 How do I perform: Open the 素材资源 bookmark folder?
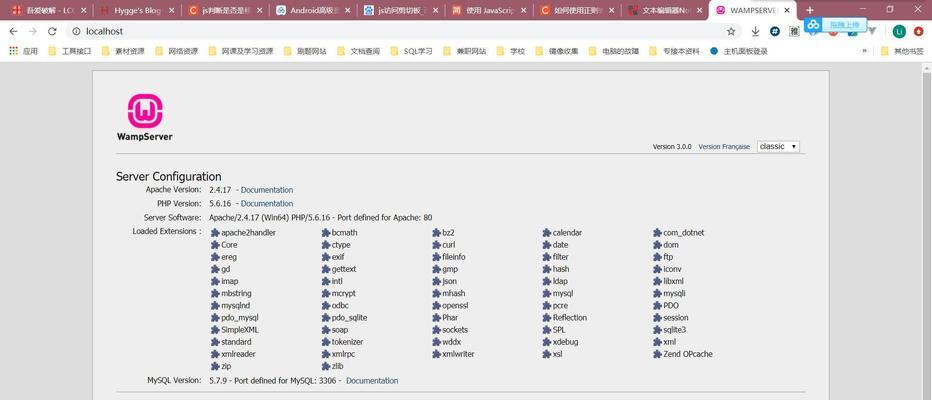[x=122, y=51]
